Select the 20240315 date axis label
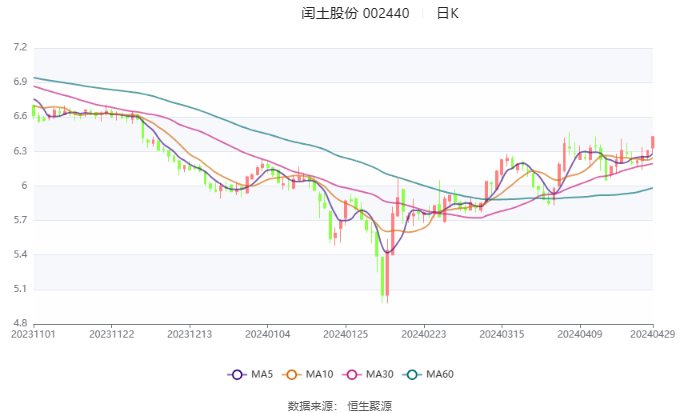Viewport: 680px width, 413px height. point(500,334)
